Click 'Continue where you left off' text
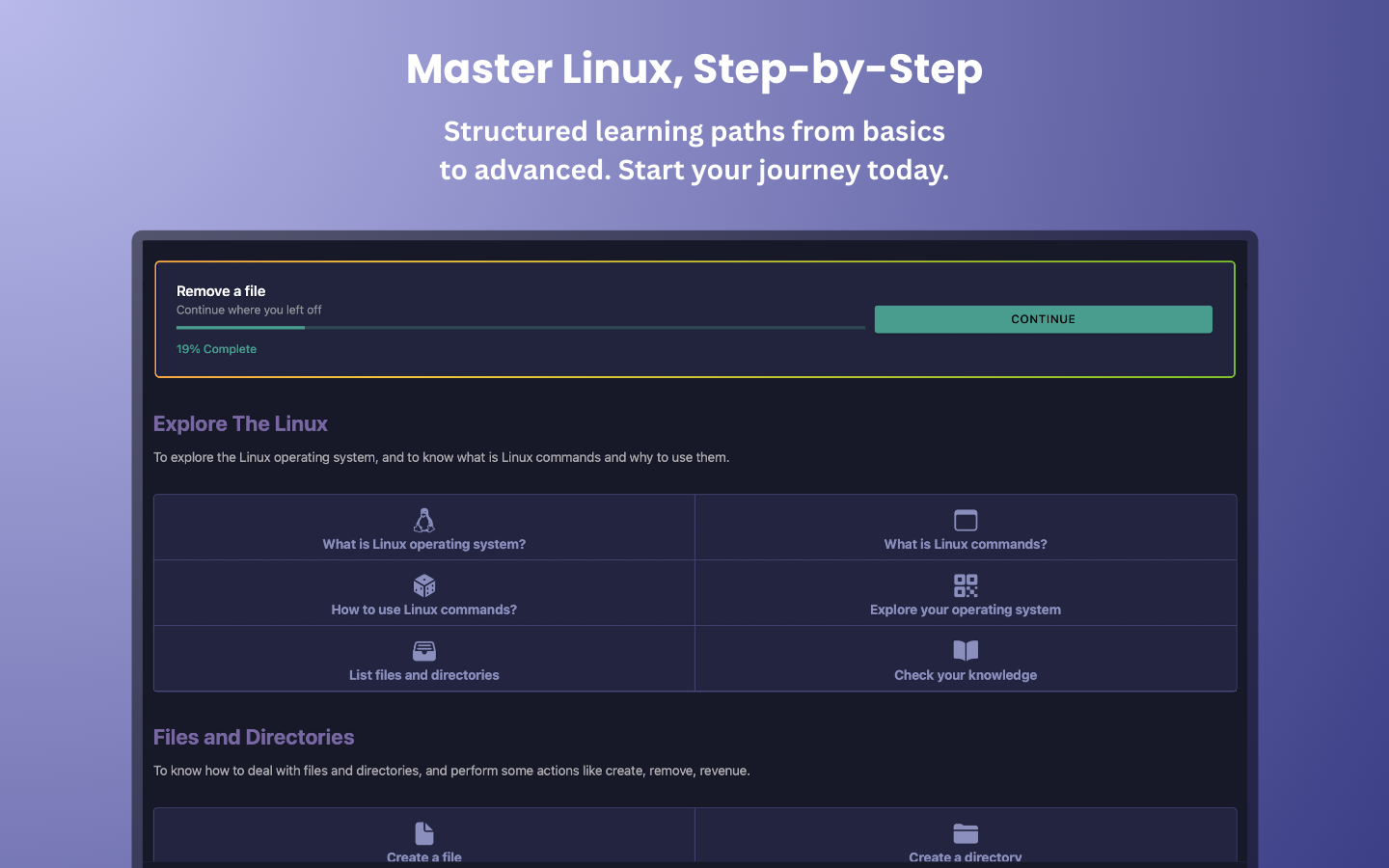Image resolution: width=1389 pixels, height=868 pixels. coord(249,310)
